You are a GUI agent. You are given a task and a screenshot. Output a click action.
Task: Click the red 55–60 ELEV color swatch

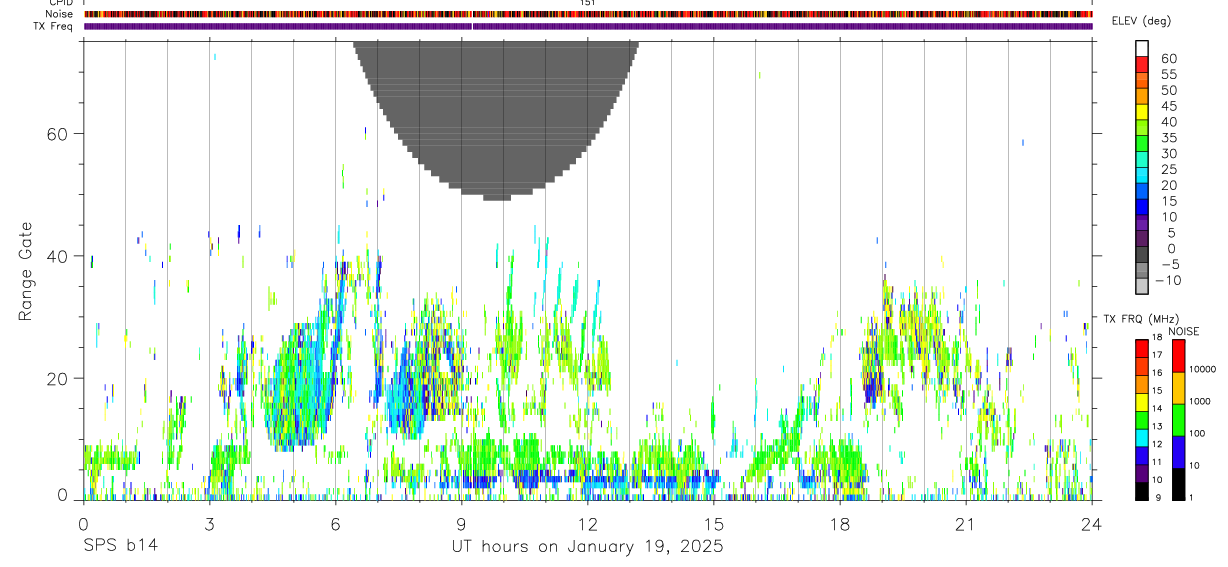[x=1142, y=64]
